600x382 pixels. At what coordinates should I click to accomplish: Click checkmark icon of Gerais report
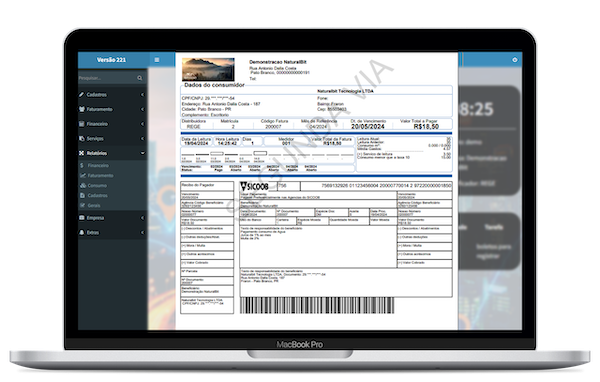[x=82, y=205]
